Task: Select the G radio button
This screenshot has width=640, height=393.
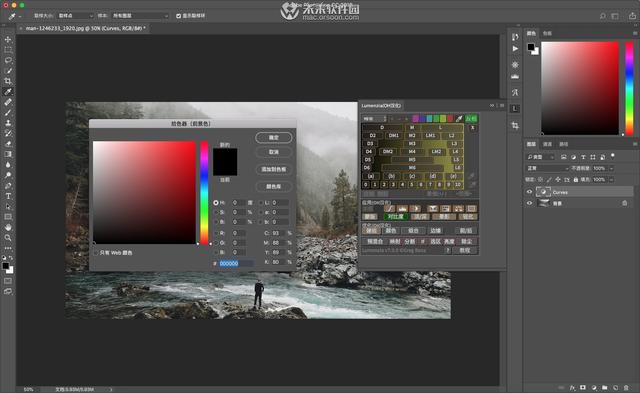Action: point(216,243)
